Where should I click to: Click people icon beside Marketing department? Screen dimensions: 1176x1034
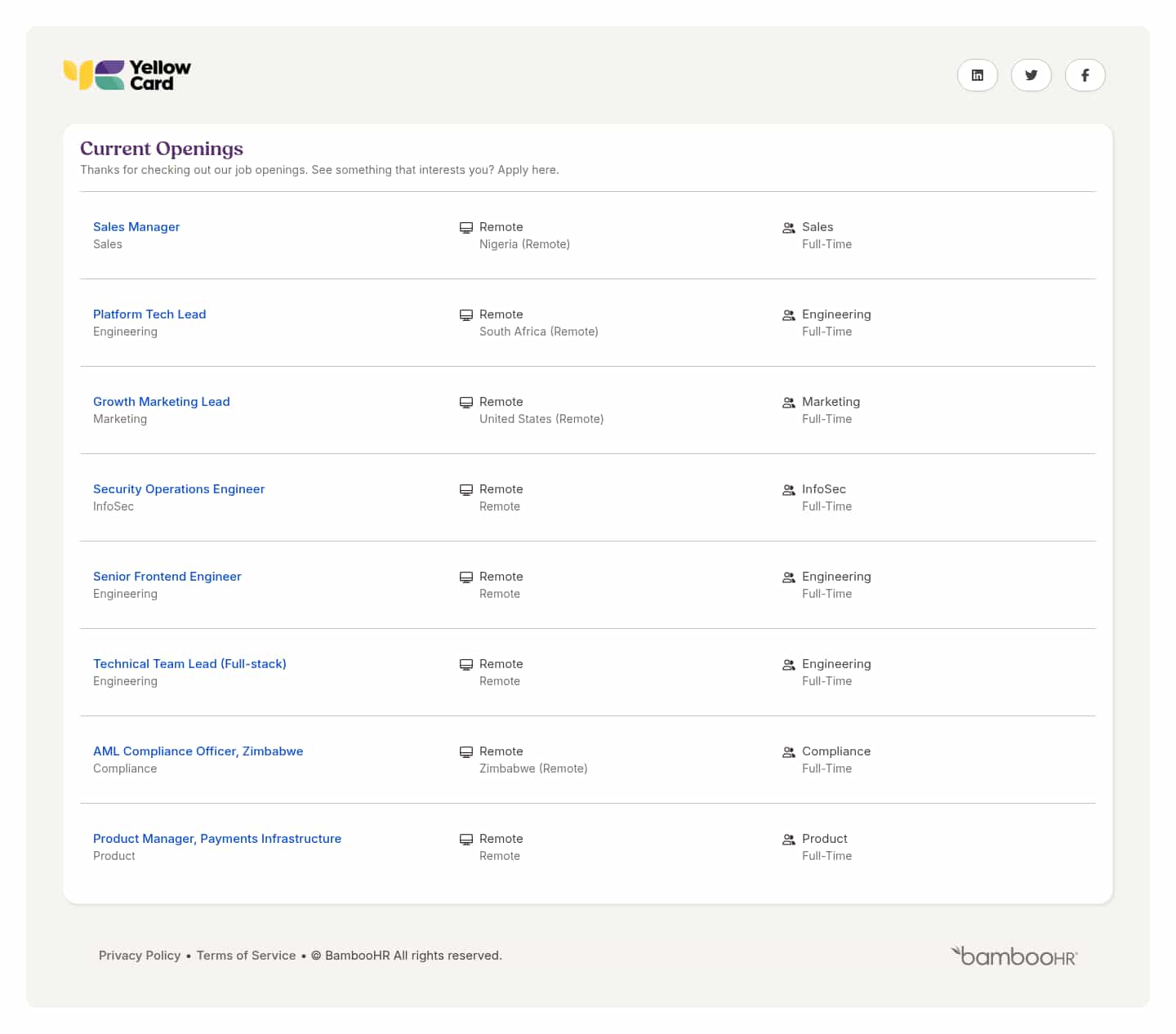click(789, 403)
